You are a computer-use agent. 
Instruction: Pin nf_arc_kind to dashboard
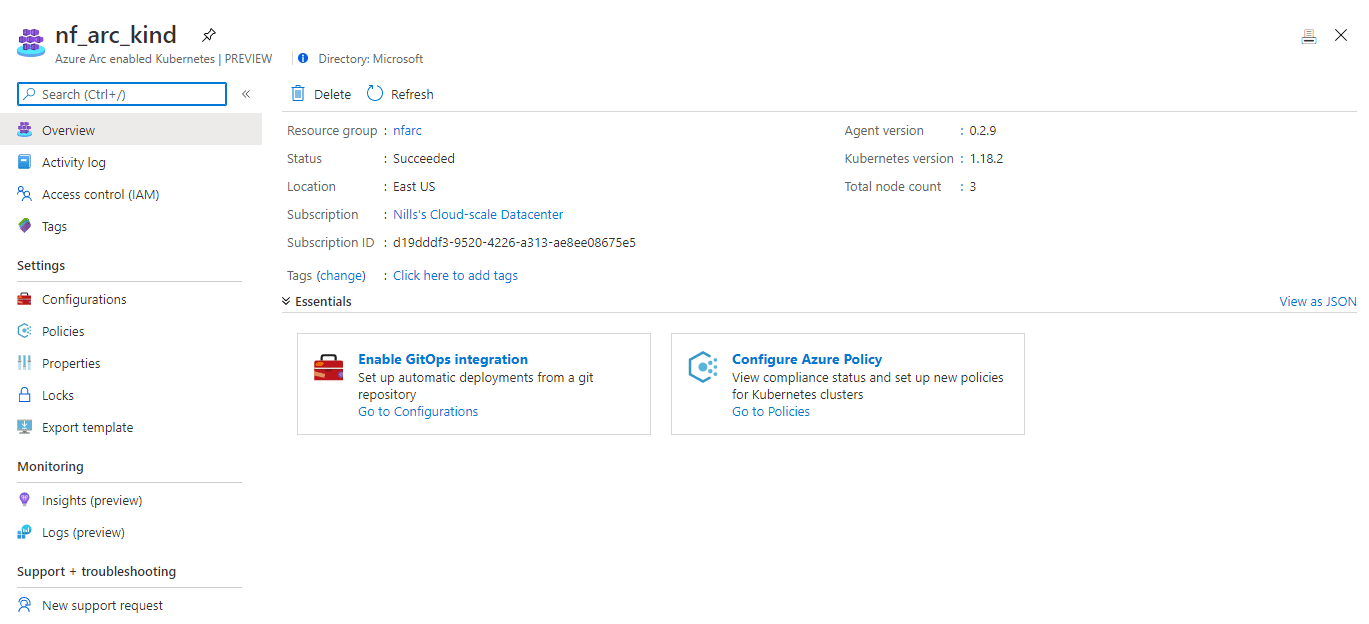208,33
